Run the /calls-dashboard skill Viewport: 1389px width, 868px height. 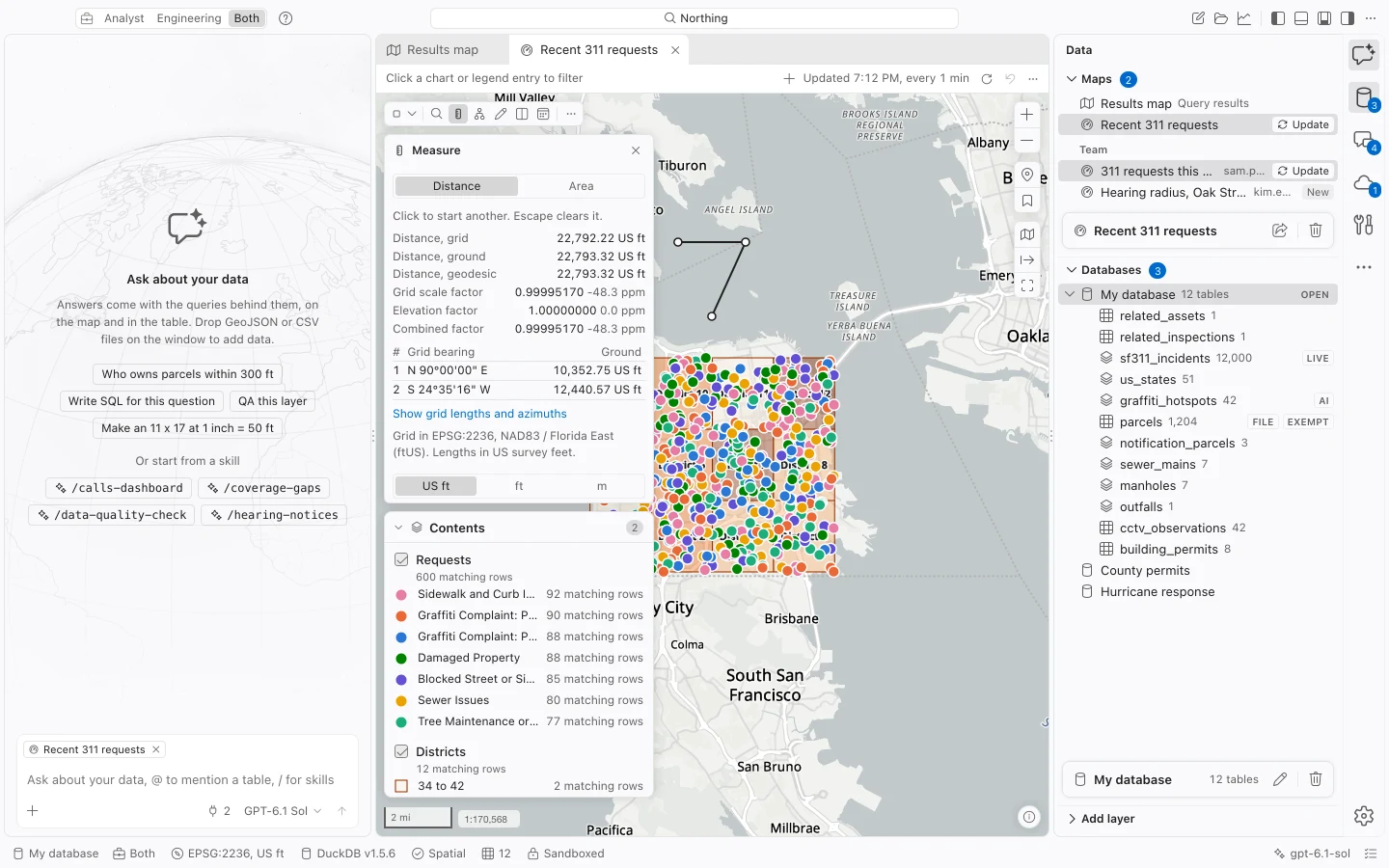click(x=120, y=488)
